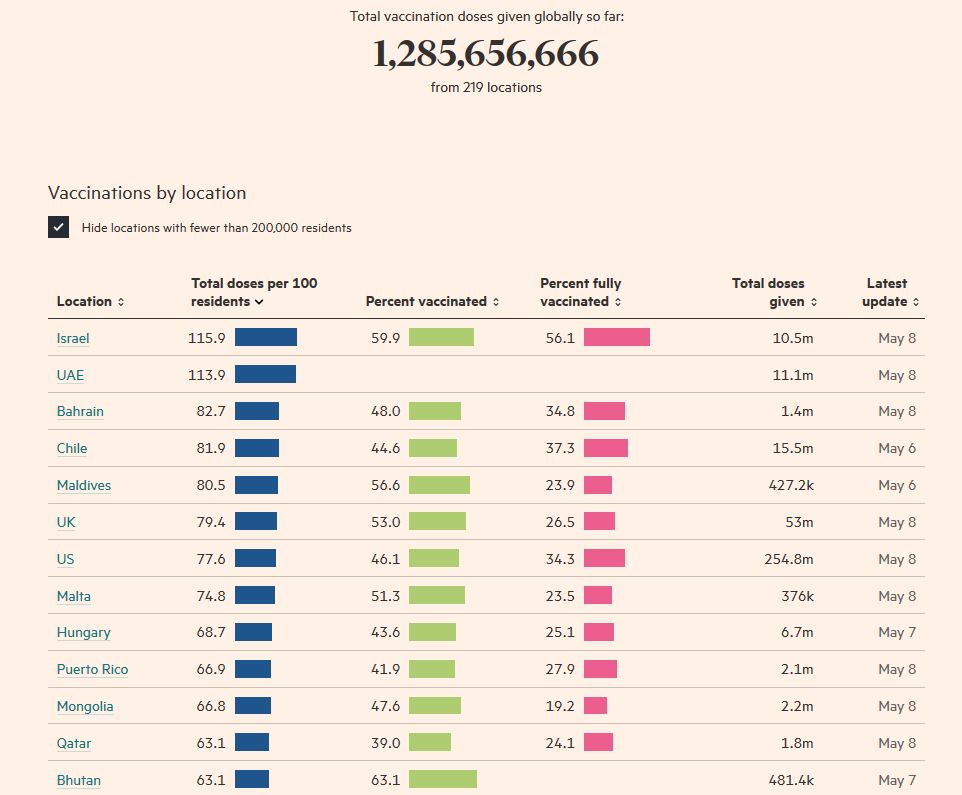Click the UK location link
Screen dimensions: 962x795
[66, 523]
